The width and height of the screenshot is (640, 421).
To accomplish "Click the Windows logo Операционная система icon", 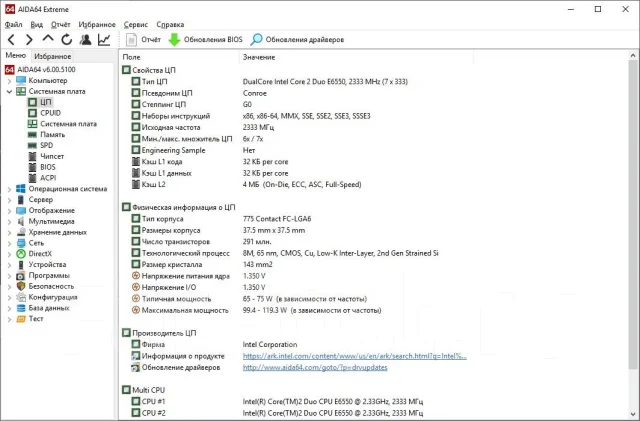I will [21, 189].
